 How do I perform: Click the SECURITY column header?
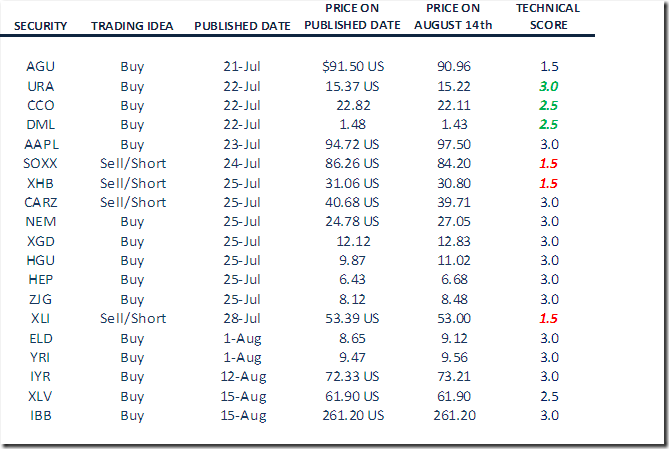pyautogui.click(x=41, y=25)
